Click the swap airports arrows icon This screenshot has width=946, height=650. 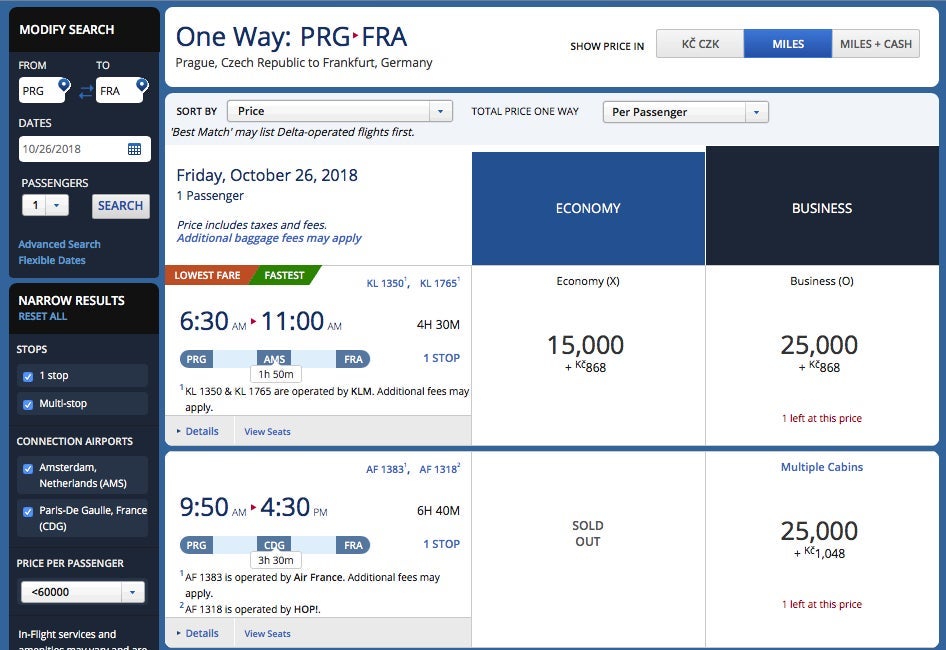(85, 91)
